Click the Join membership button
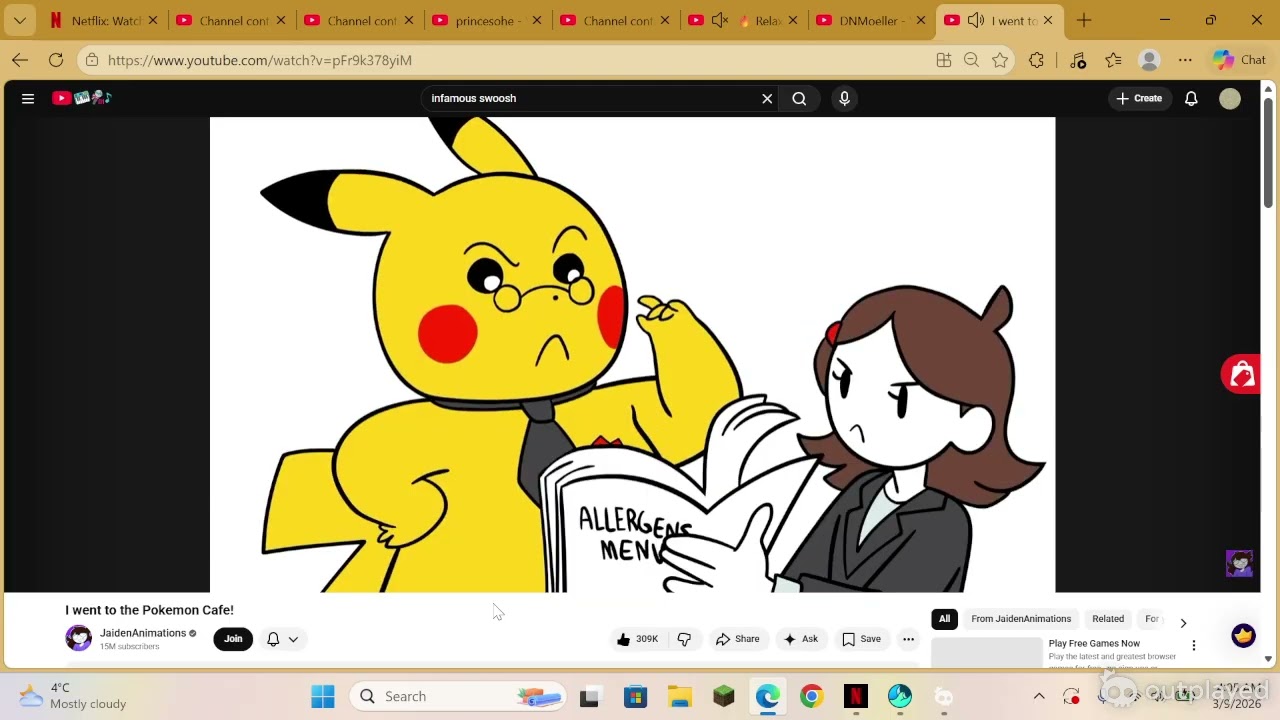 (x=233, y=639)
